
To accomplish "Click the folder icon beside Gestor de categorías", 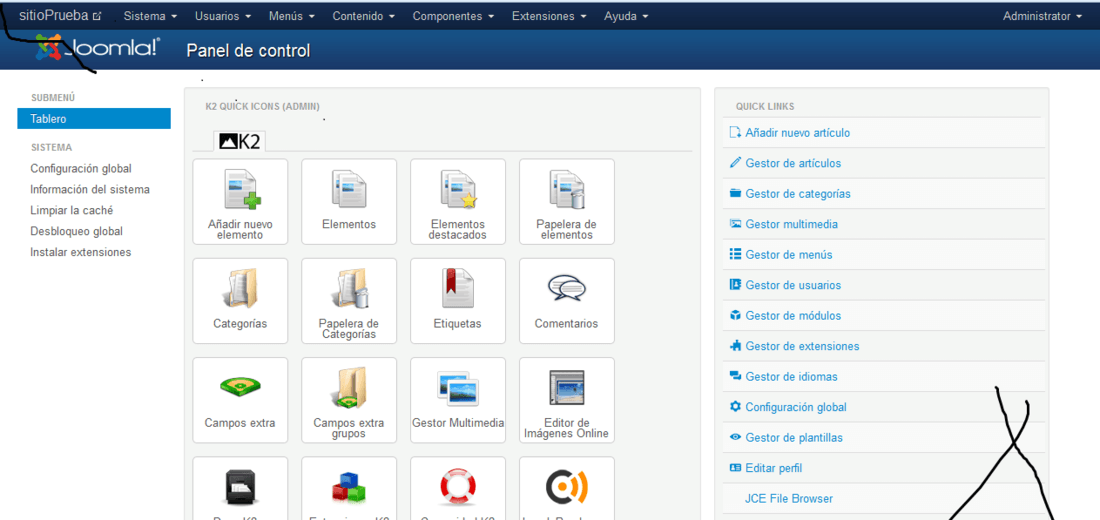I will 735,194.
